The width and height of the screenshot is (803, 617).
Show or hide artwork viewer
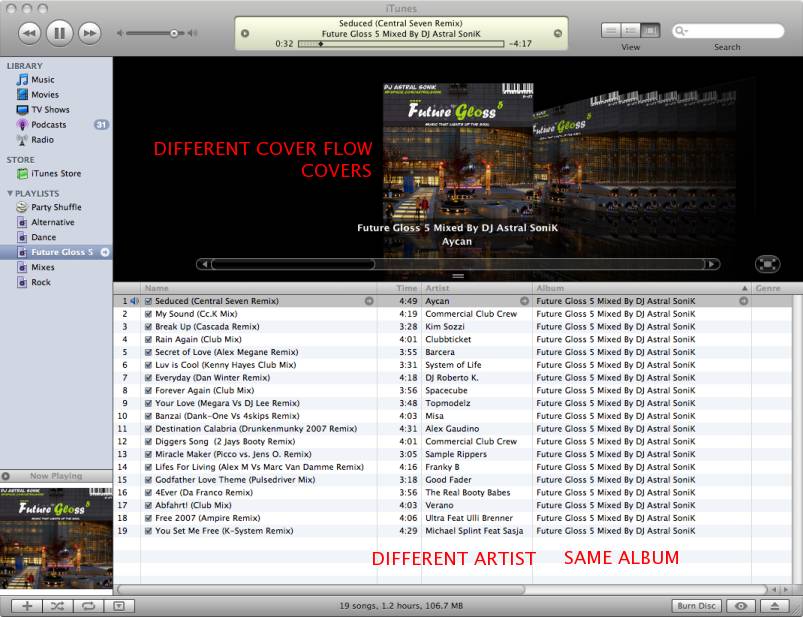(119, 606)
